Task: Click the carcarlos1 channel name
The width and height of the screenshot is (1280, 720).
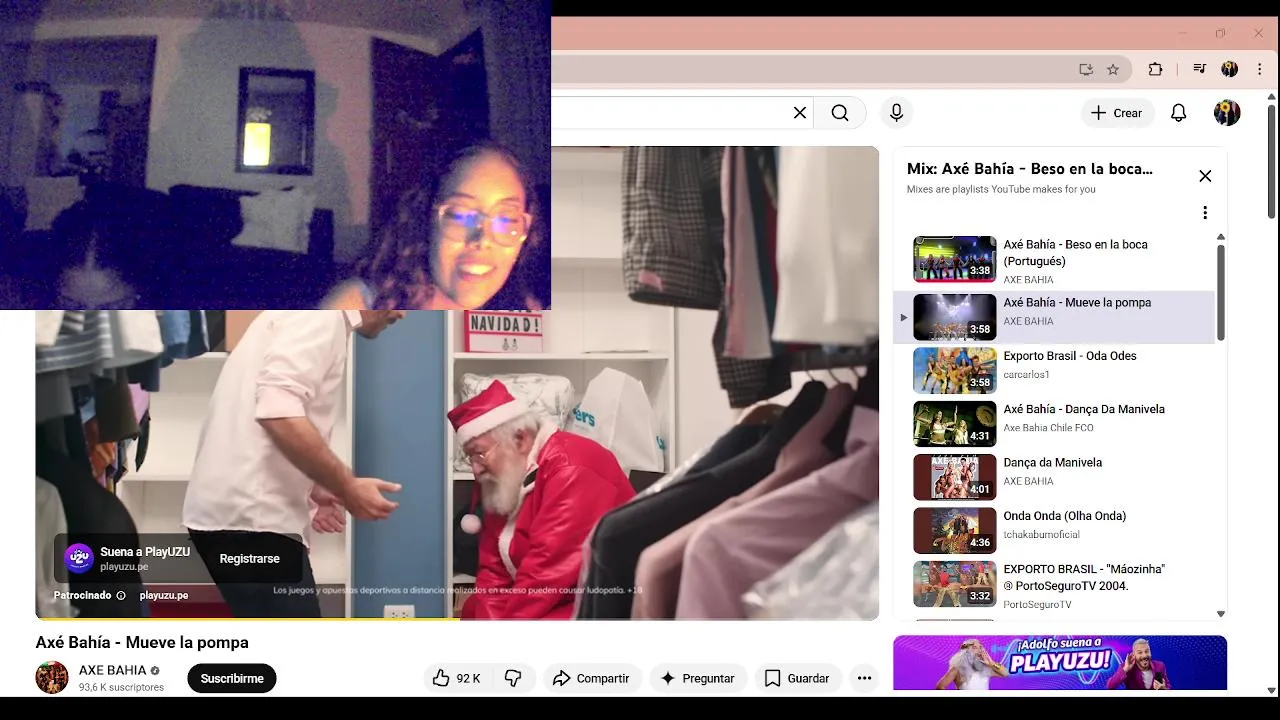Action: [x=1026, y=375]
